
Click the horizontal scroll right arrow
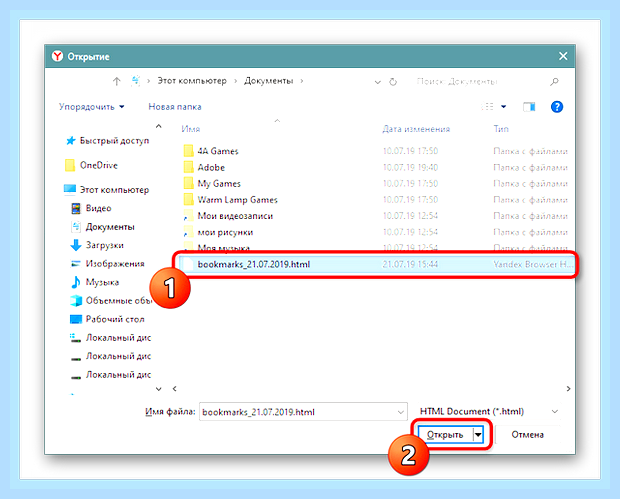[x=568, y=389]
